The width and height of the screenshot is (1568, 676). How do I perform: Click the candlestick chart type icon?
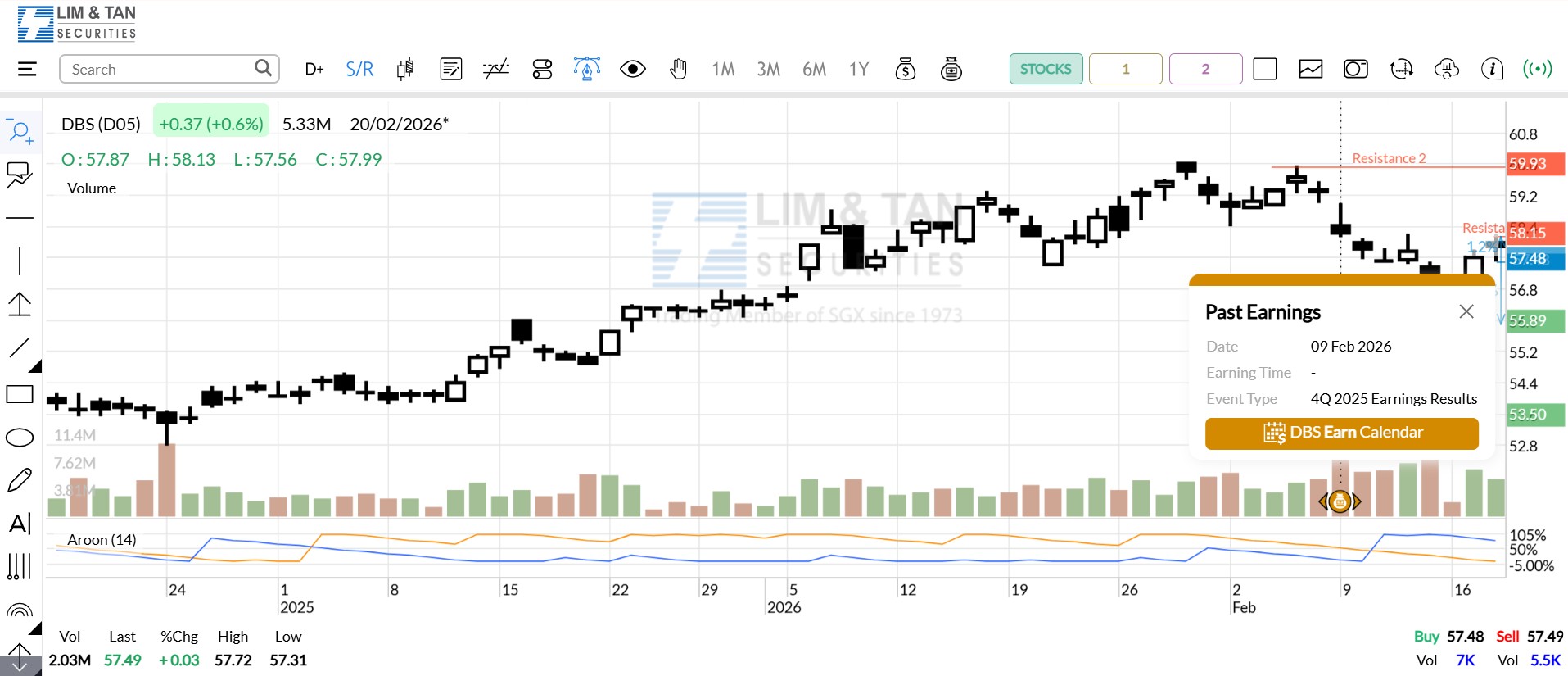(405, 69)
